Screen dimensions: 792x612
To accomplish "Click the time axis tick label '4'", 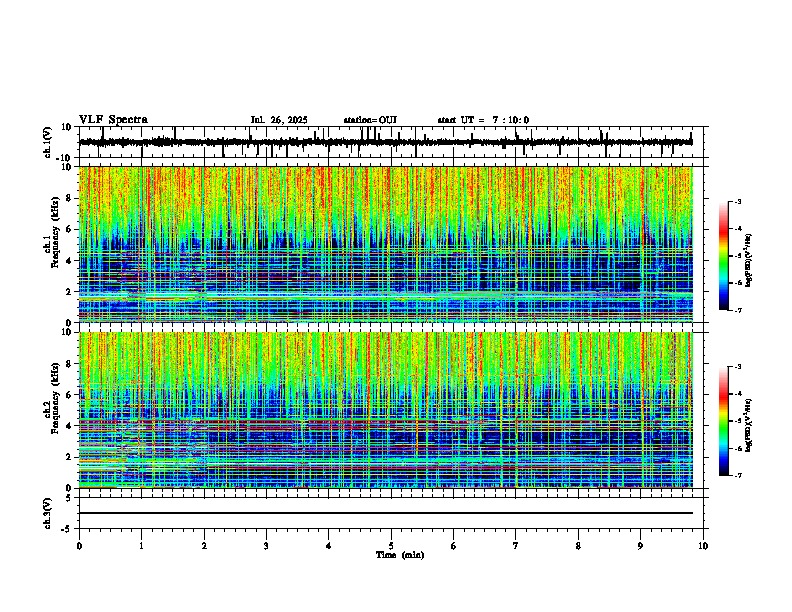I will click(329, 546).
